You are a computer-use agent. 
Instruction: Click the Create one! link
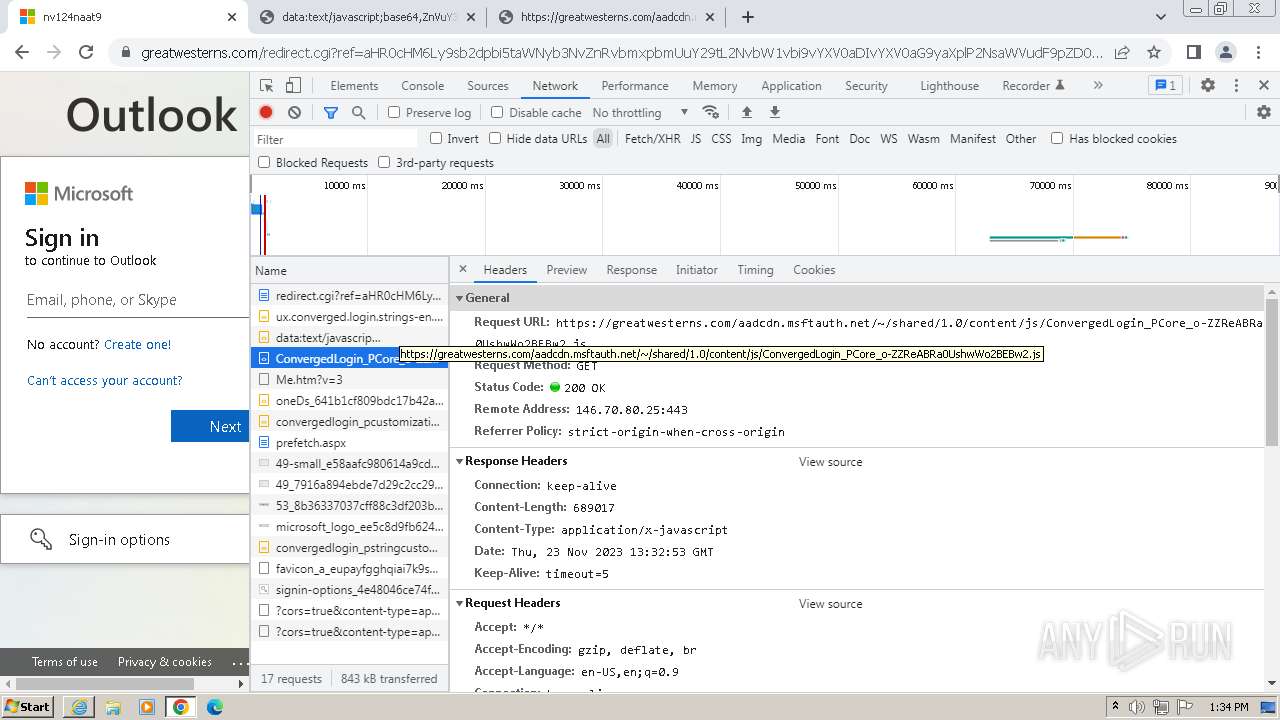(138, 344)
